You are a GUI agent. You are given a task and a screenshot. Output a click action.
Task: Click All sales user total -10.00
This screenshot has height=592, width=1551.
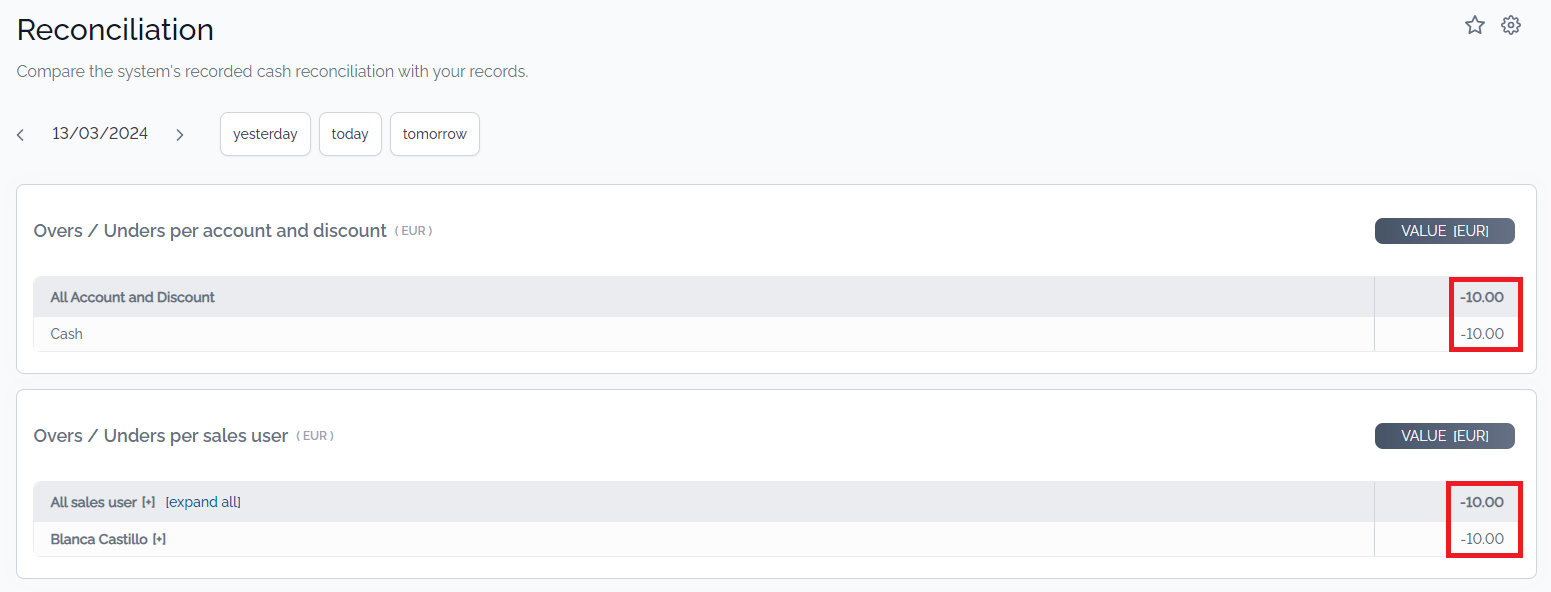coord(1482,502)
